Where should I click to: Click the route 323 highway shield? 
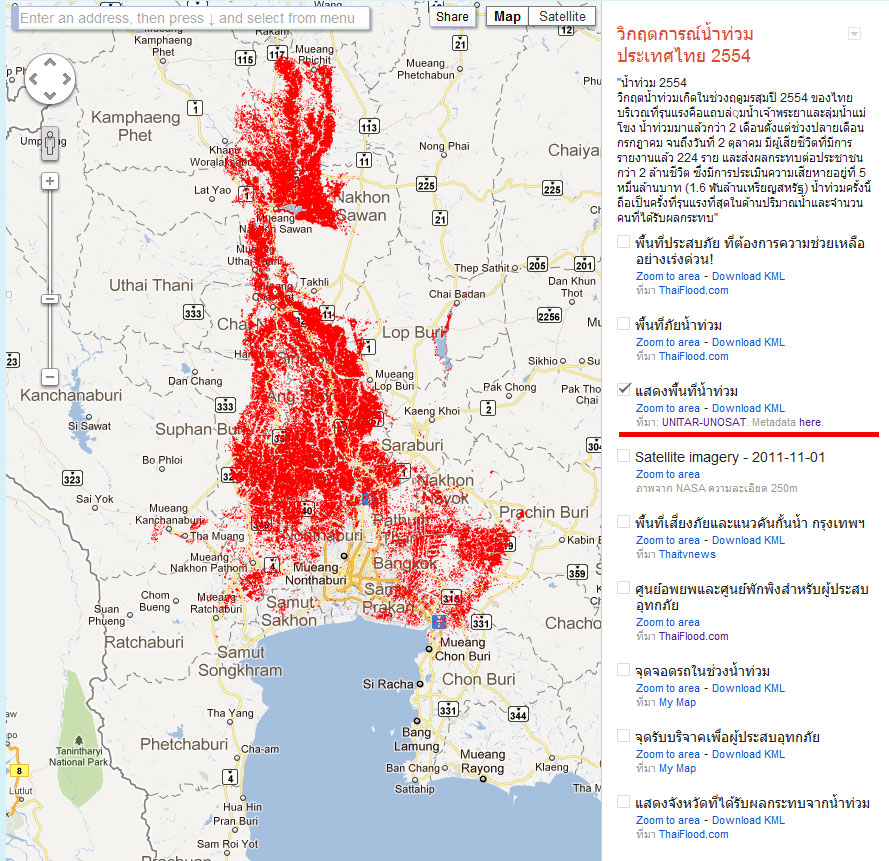pos(72,478)
